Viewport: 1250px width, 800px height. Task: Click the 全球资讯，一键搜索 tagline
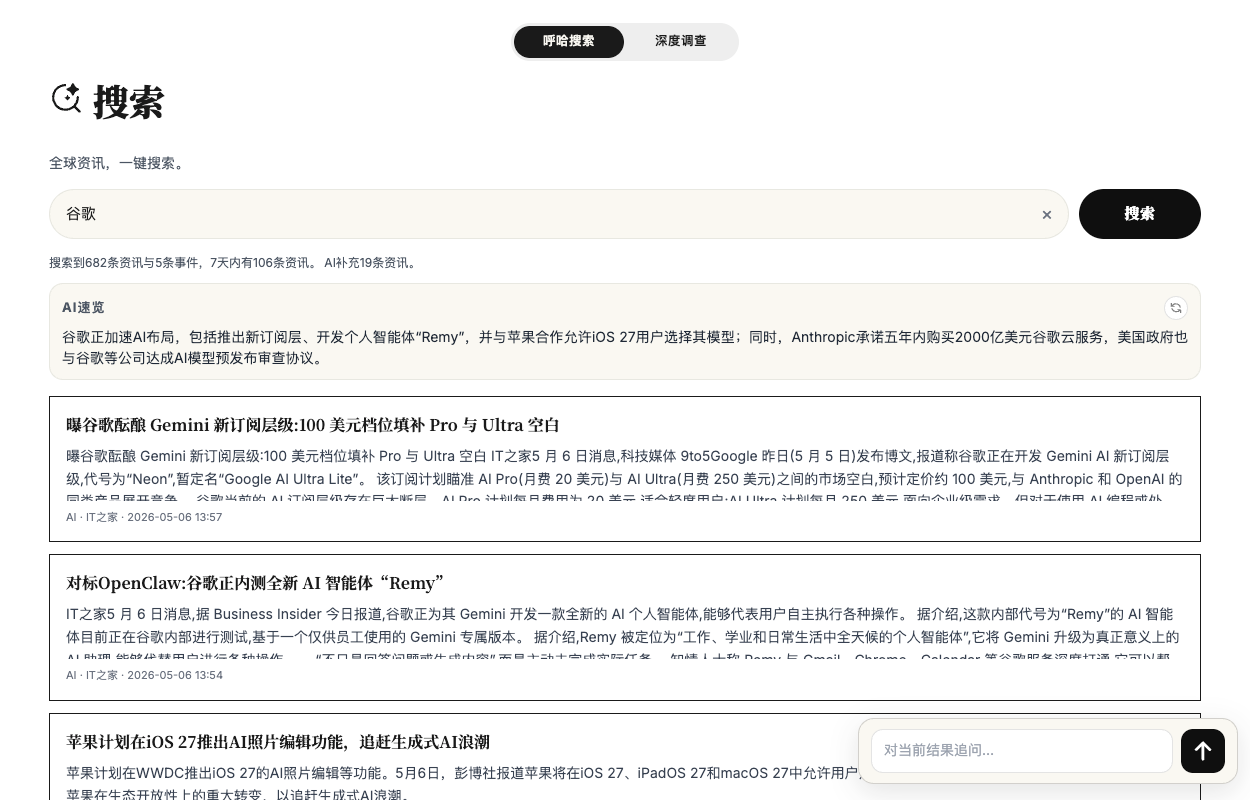click(118, 163)
